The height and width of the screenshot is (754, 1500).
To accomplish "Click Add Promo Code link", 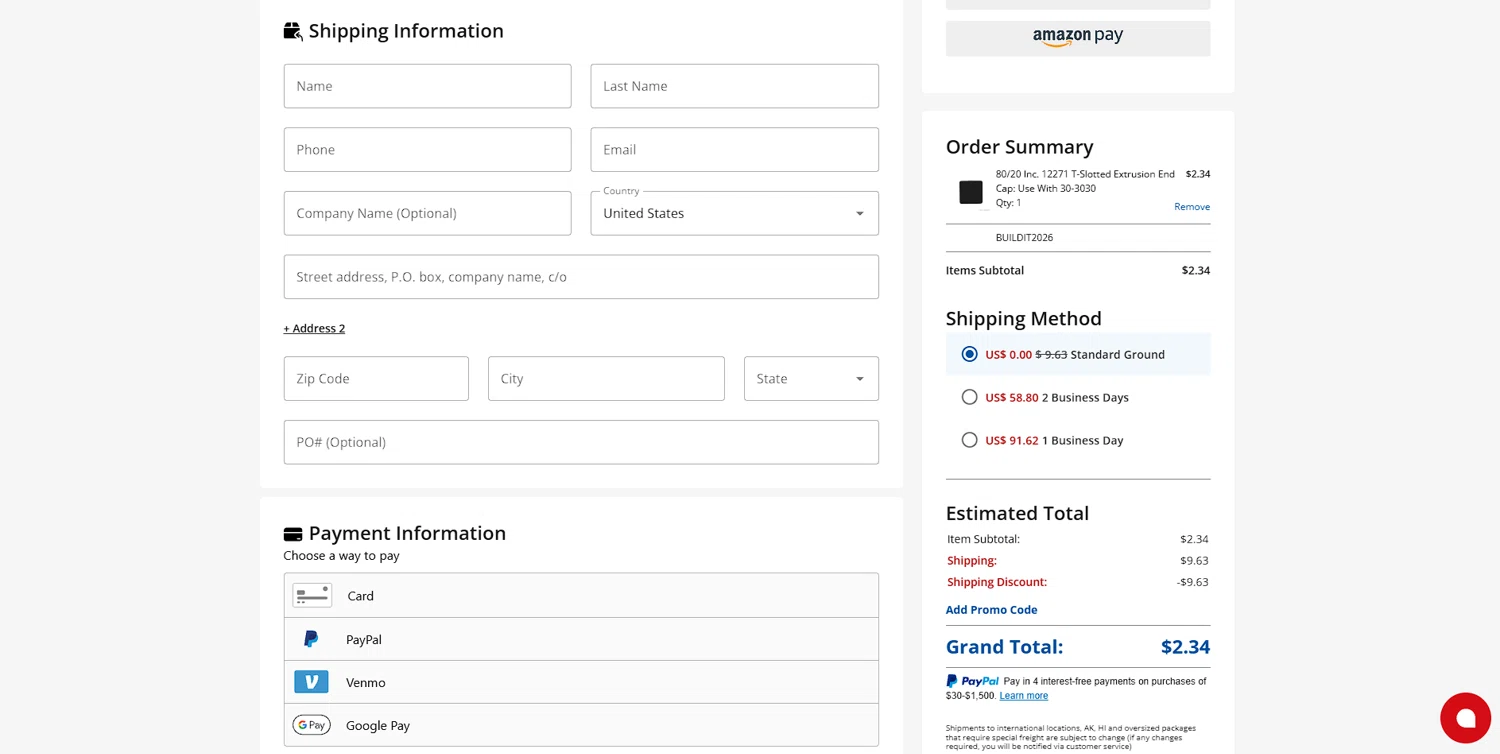I will 991,610.
